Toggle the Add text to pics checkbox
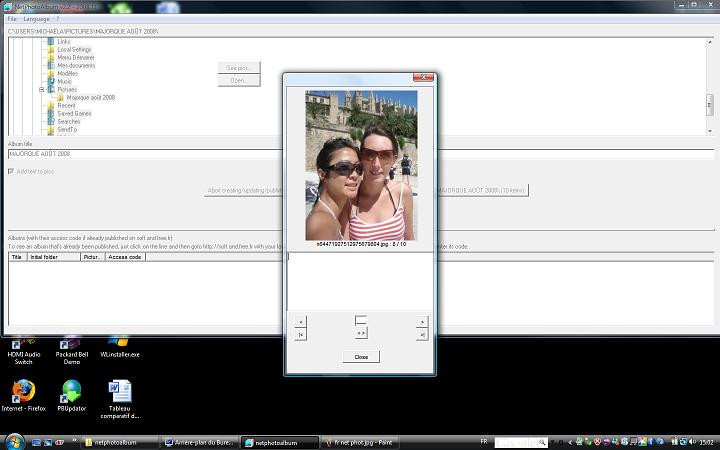The image size is (720, 450). (11, 171)
